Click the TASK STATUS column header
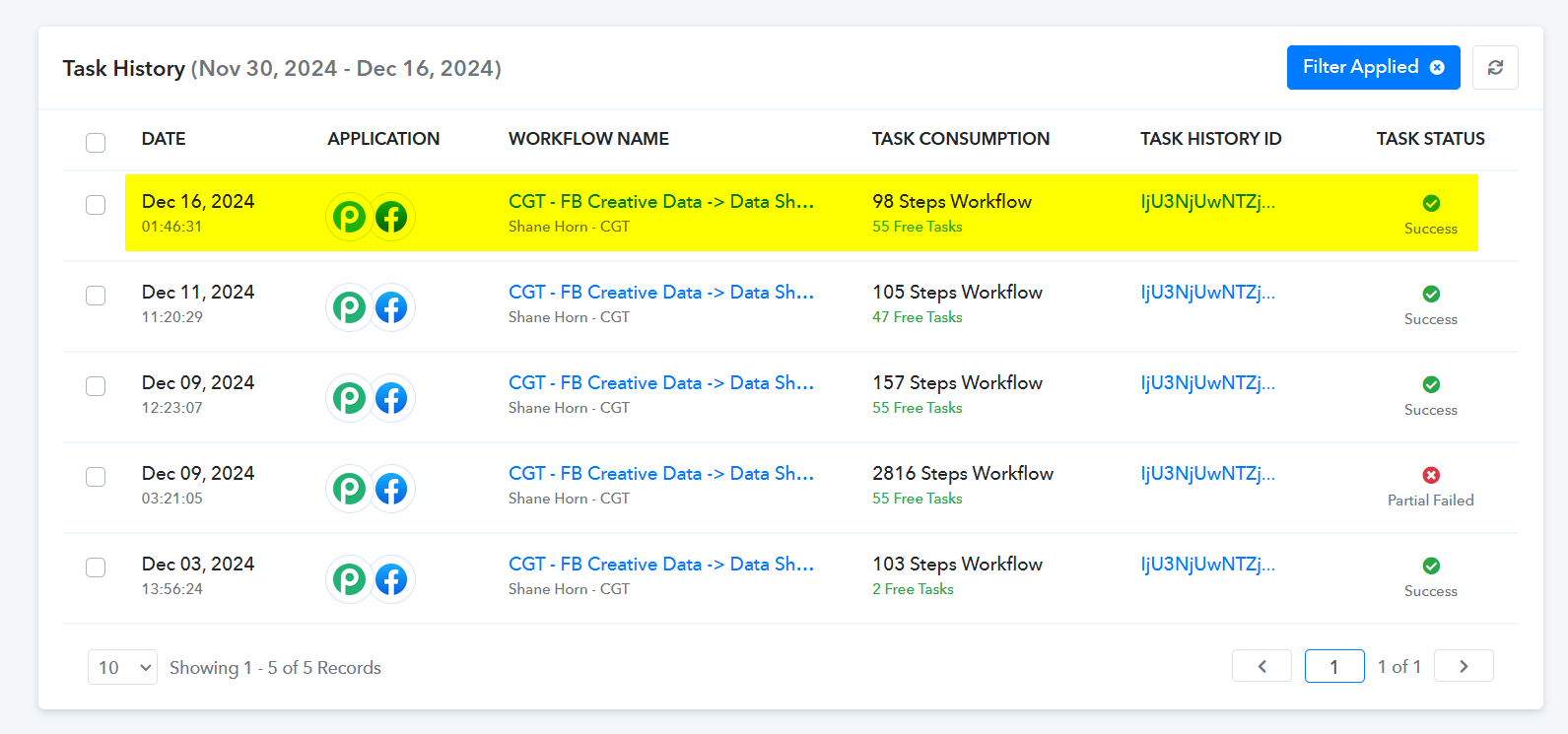This screenshot has width=1568, height=734. tap(1430, 139)
